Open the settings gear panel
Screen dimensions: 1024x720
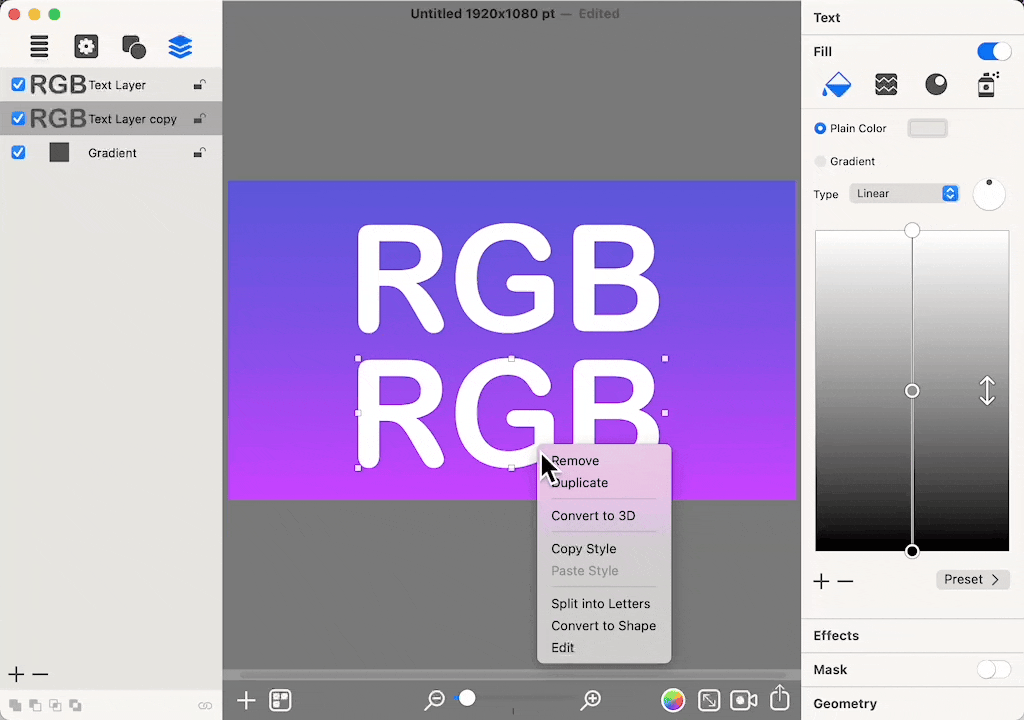click(86, 47)
